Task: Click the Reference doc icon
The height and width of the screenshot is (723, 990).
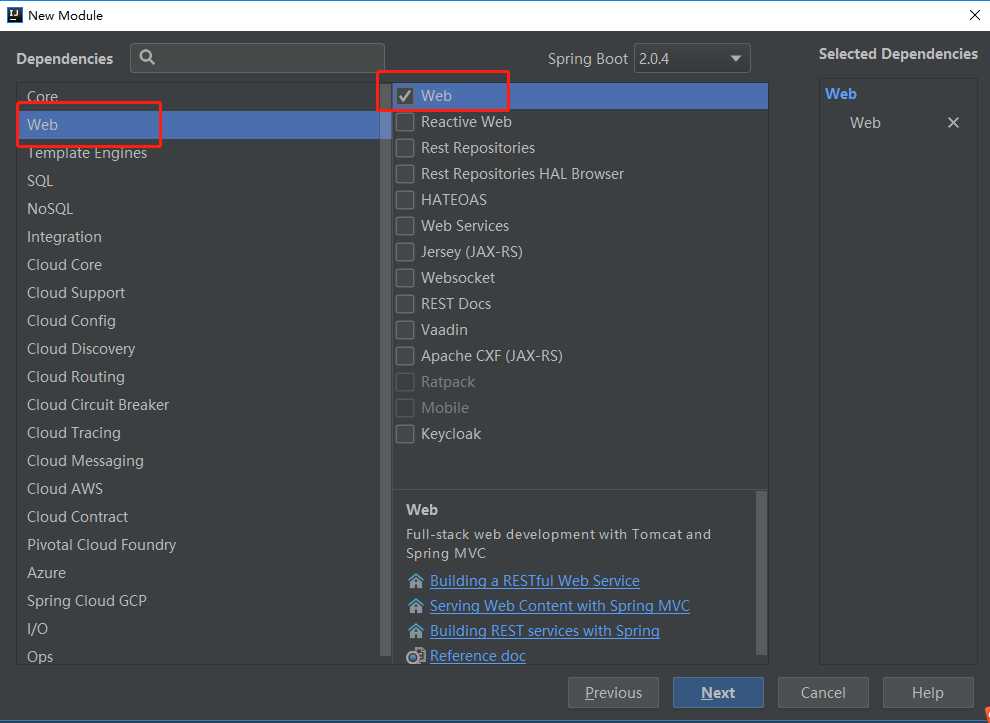Action: [415, 656]
